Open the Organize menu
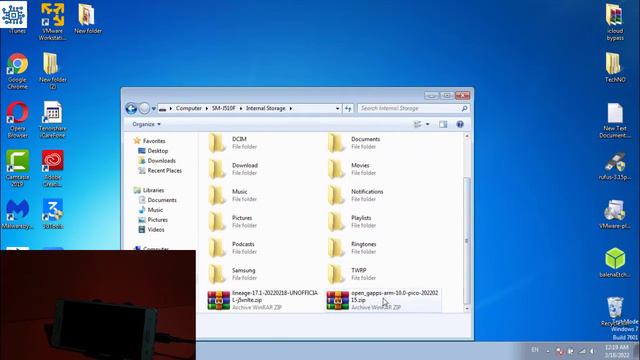The image size is (640, 360). [x=146, y=124]
